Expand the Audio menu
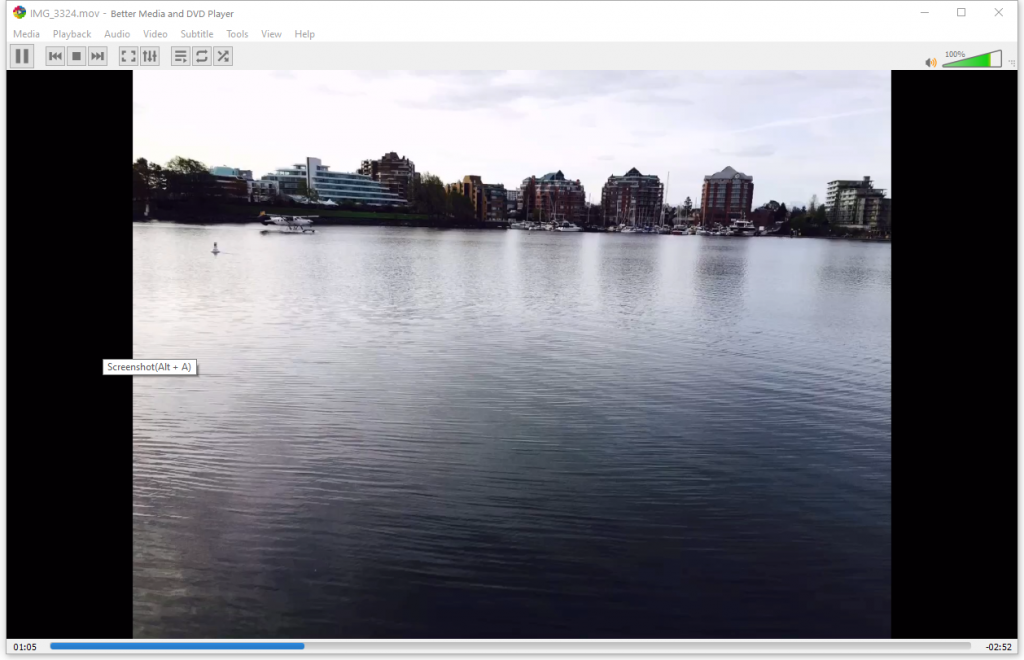 [117, 34]
